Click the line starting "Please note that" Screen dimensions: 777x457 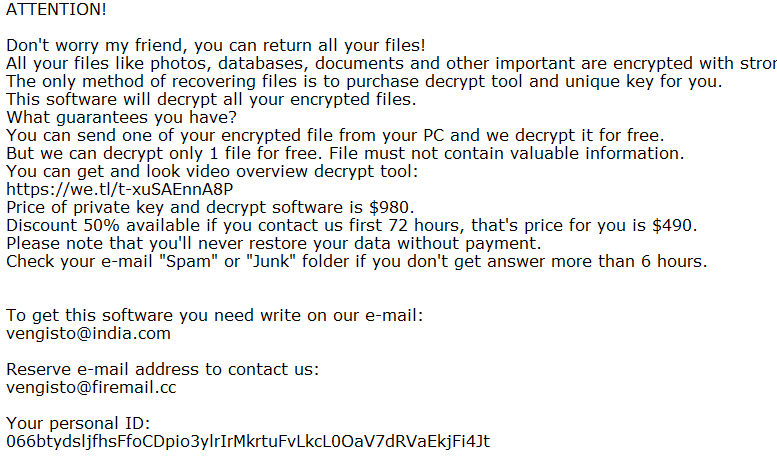273,243
